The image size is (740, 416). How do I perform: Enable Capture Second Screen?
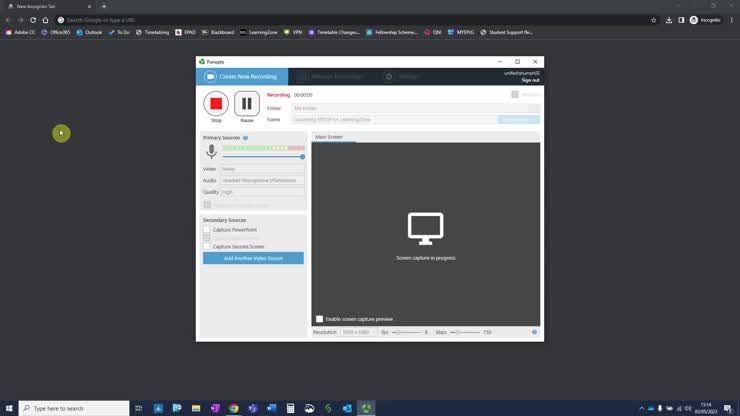207,246
